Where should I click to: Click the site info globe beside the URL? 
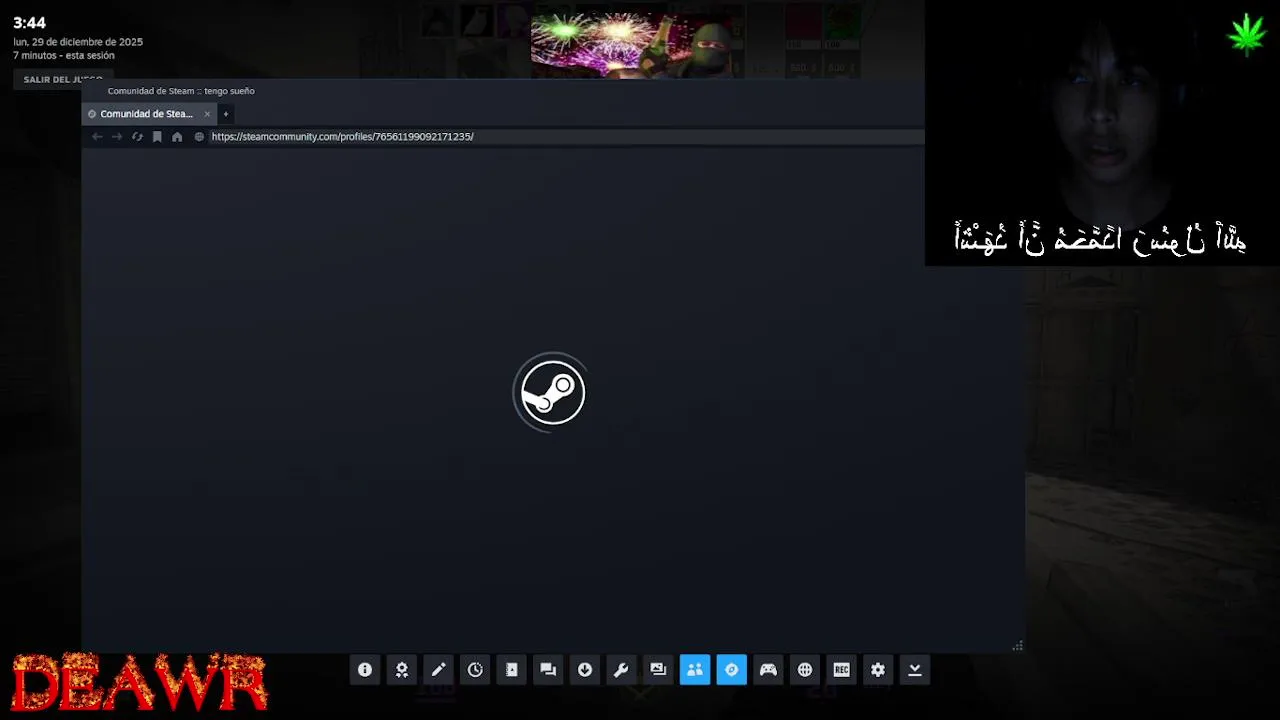coord(199,137)
